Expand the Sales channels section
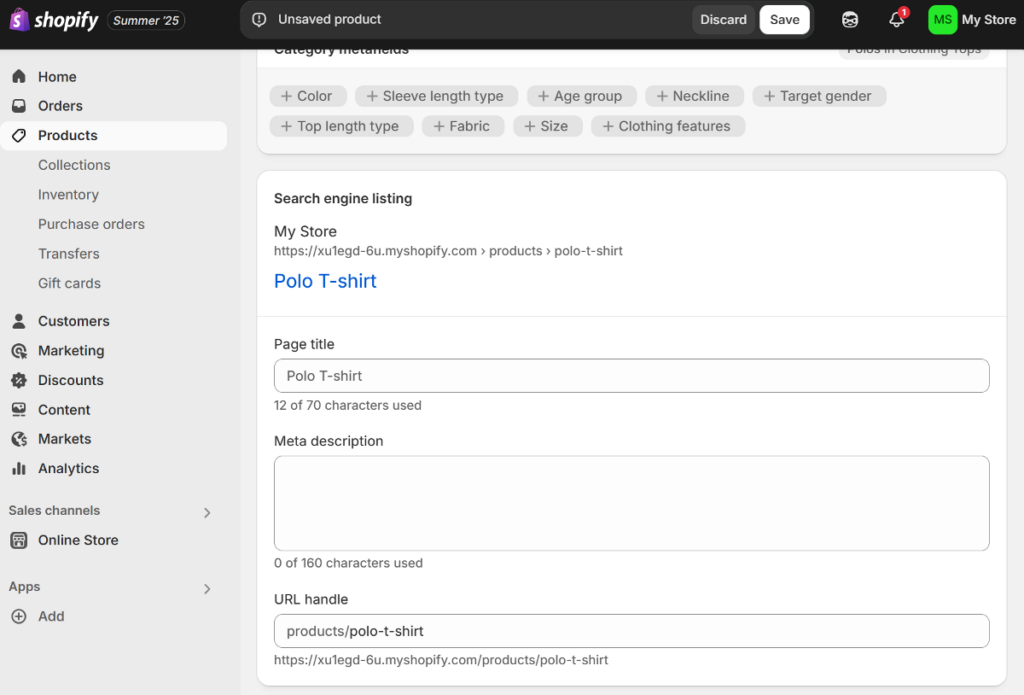The height and width of the screenshot is (695, 1024). click(207, 511)
